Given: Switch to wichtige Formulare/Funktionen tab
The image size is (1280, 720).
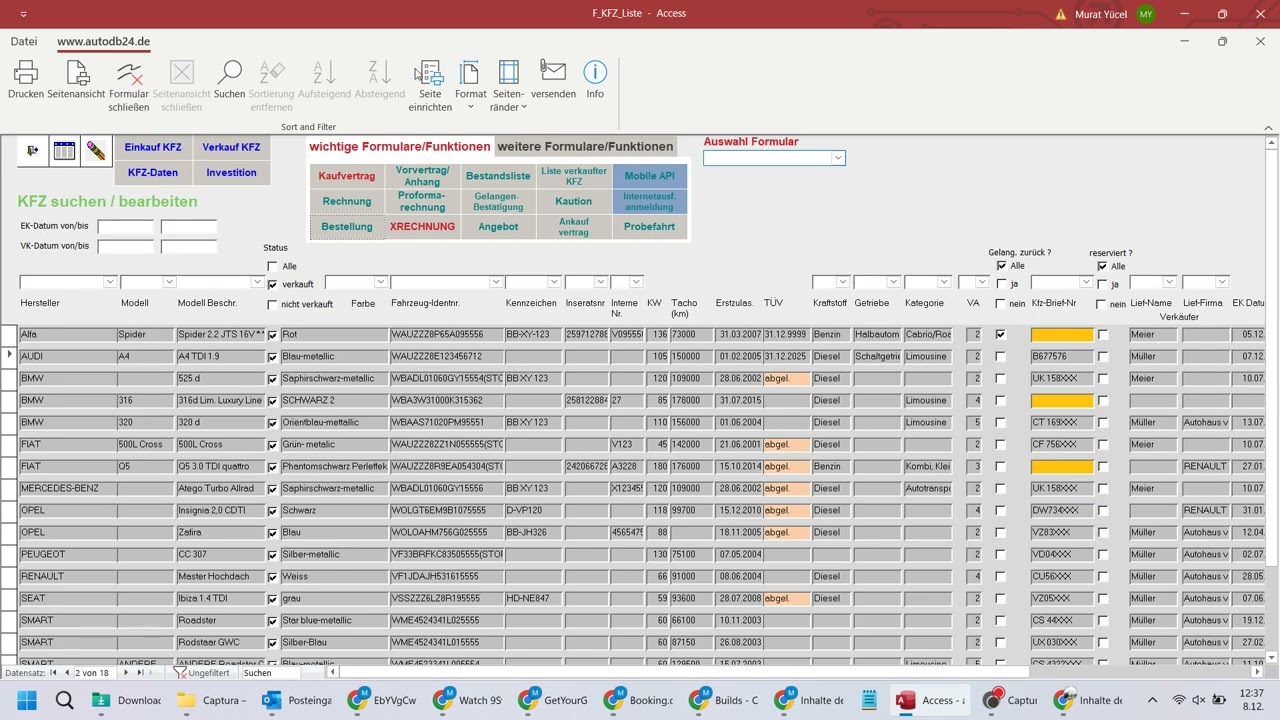Looking at the screenshot, I should point(400,147).
